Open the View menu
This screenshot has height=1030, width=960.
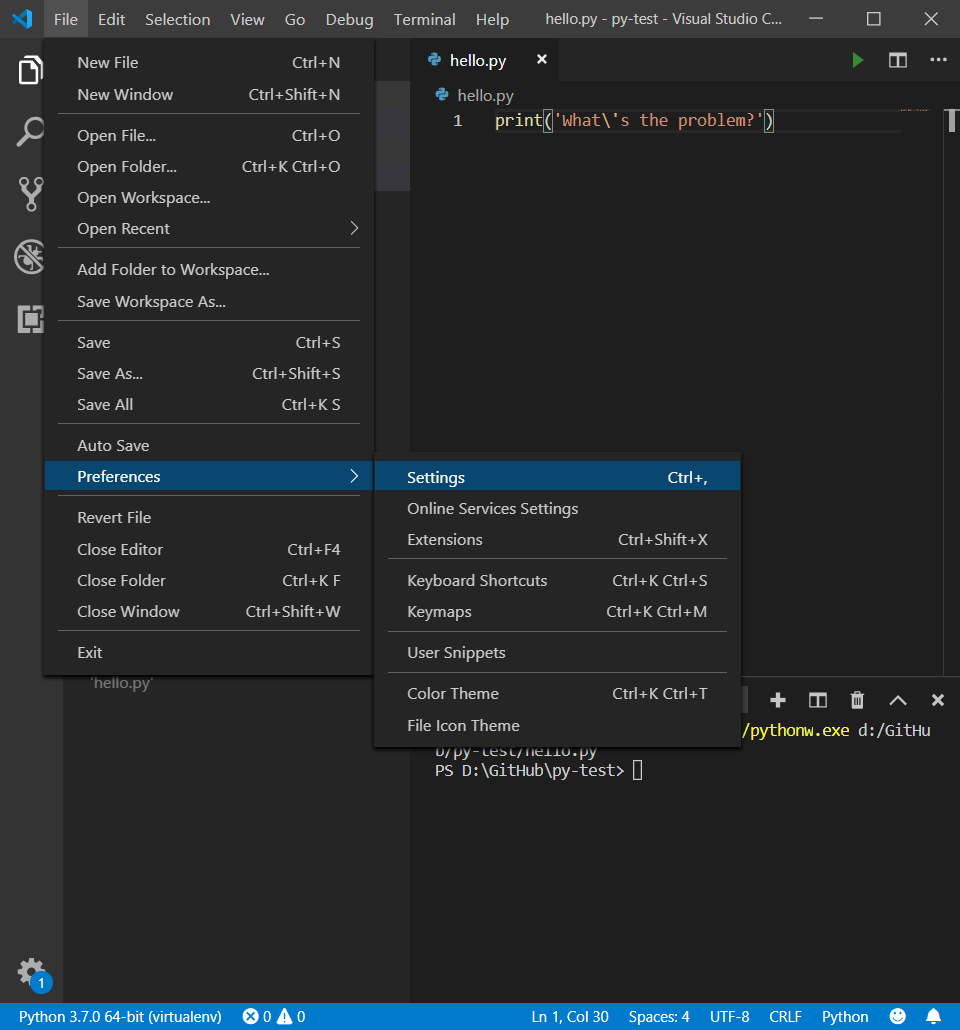247,19
